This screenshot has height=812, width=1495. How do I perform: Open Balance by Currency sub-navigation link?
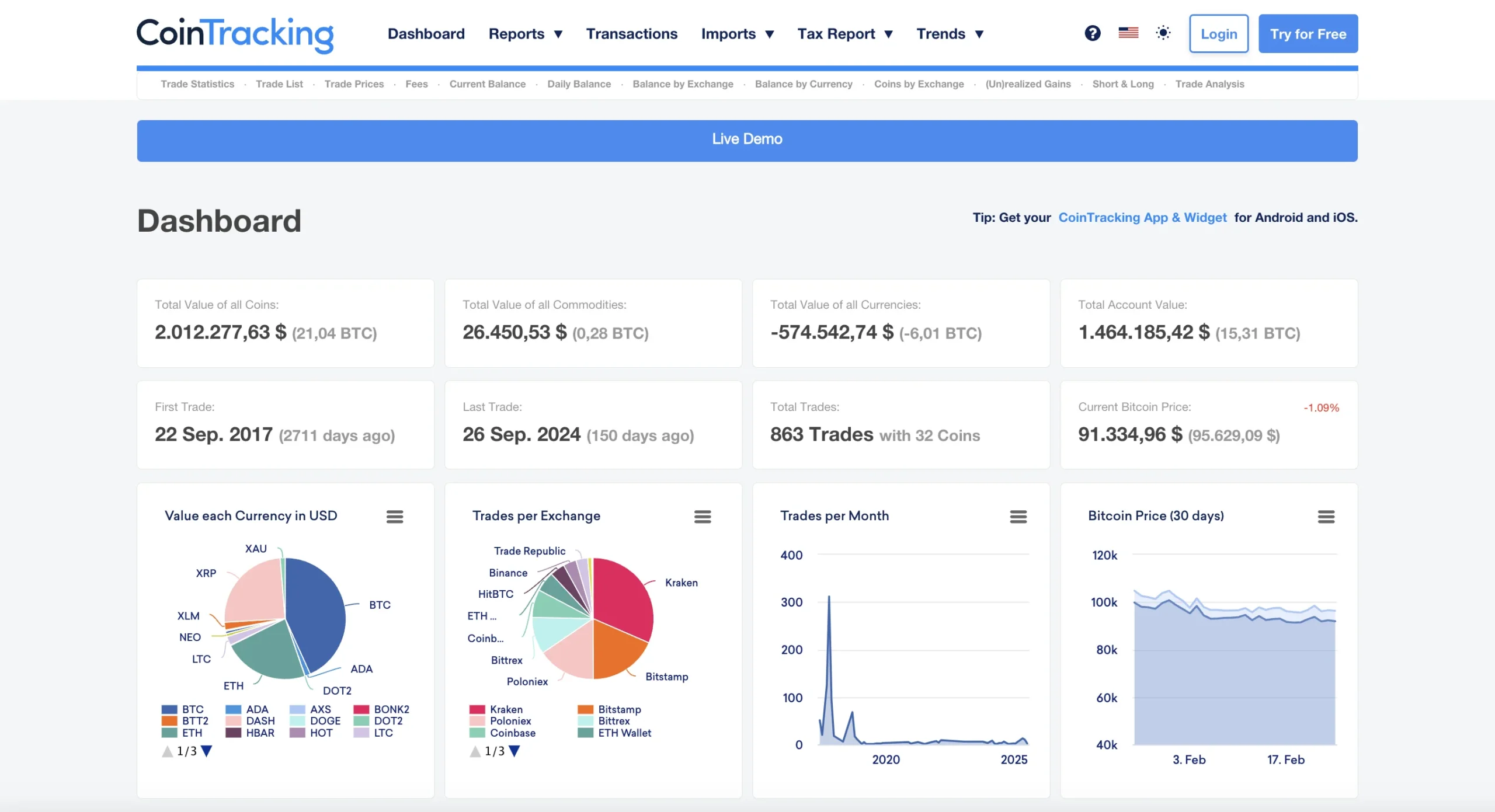[x=804, y=84]
